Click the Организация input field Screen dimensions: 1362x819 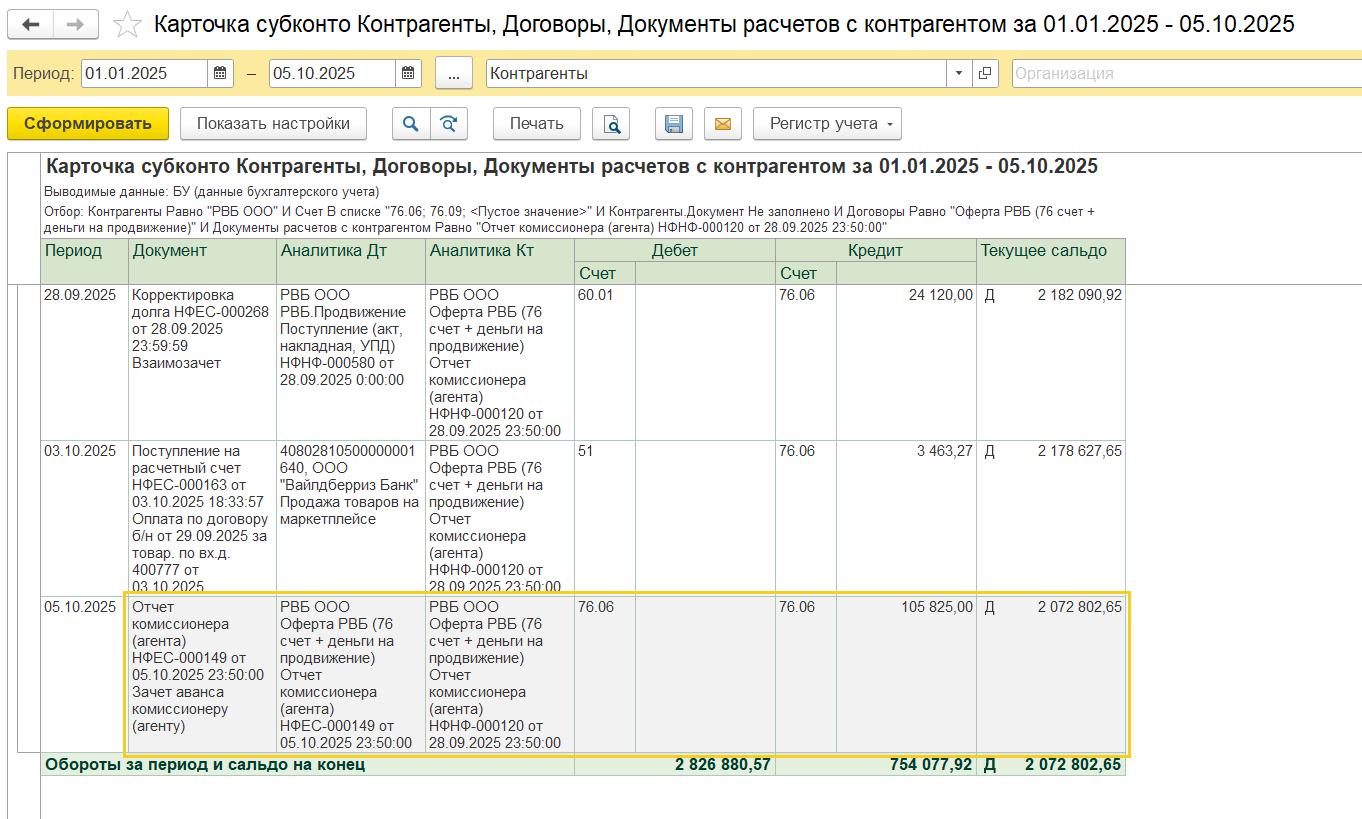click(1185, 73)
